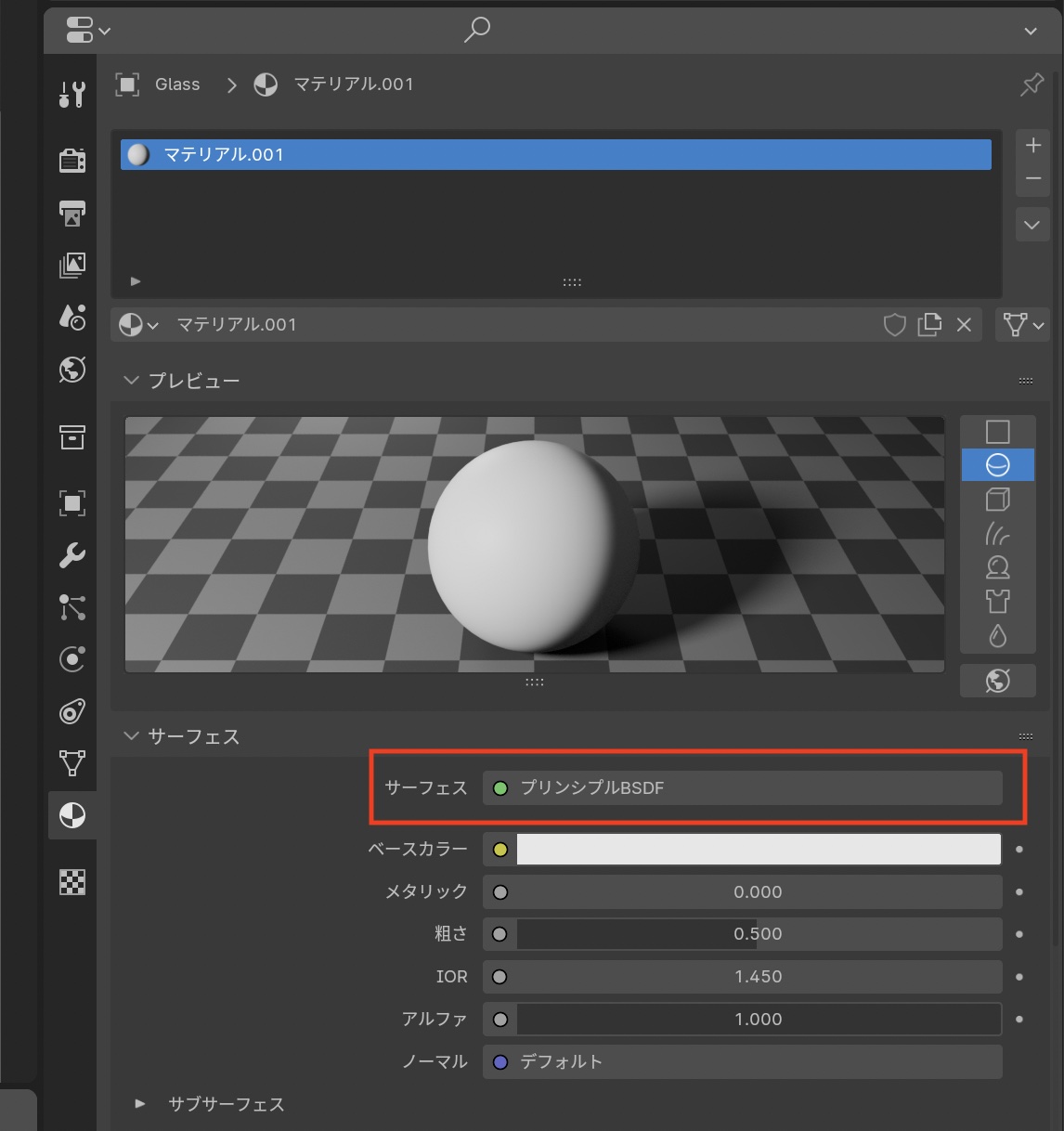Viewport: 1064px width, 1131px height.
Task: Enable fake user shield for マテリアル.001
Action: tap(894, 325)
